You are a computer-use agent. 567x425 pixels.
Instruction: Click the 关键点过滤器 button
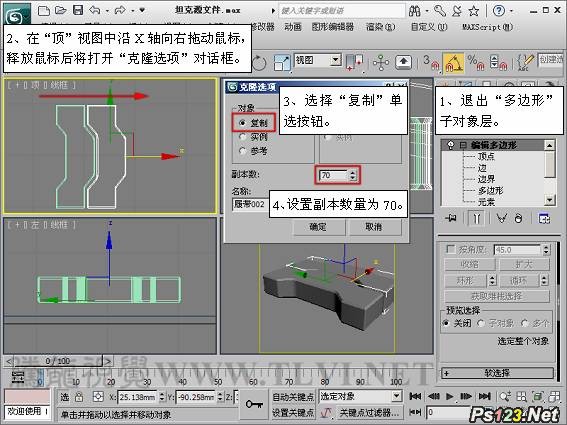pyautogui.click(x=369, y=412)
